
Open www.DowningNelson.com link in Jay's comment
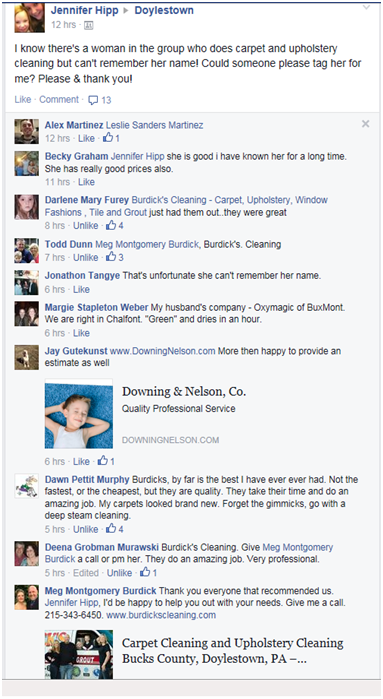163,351
